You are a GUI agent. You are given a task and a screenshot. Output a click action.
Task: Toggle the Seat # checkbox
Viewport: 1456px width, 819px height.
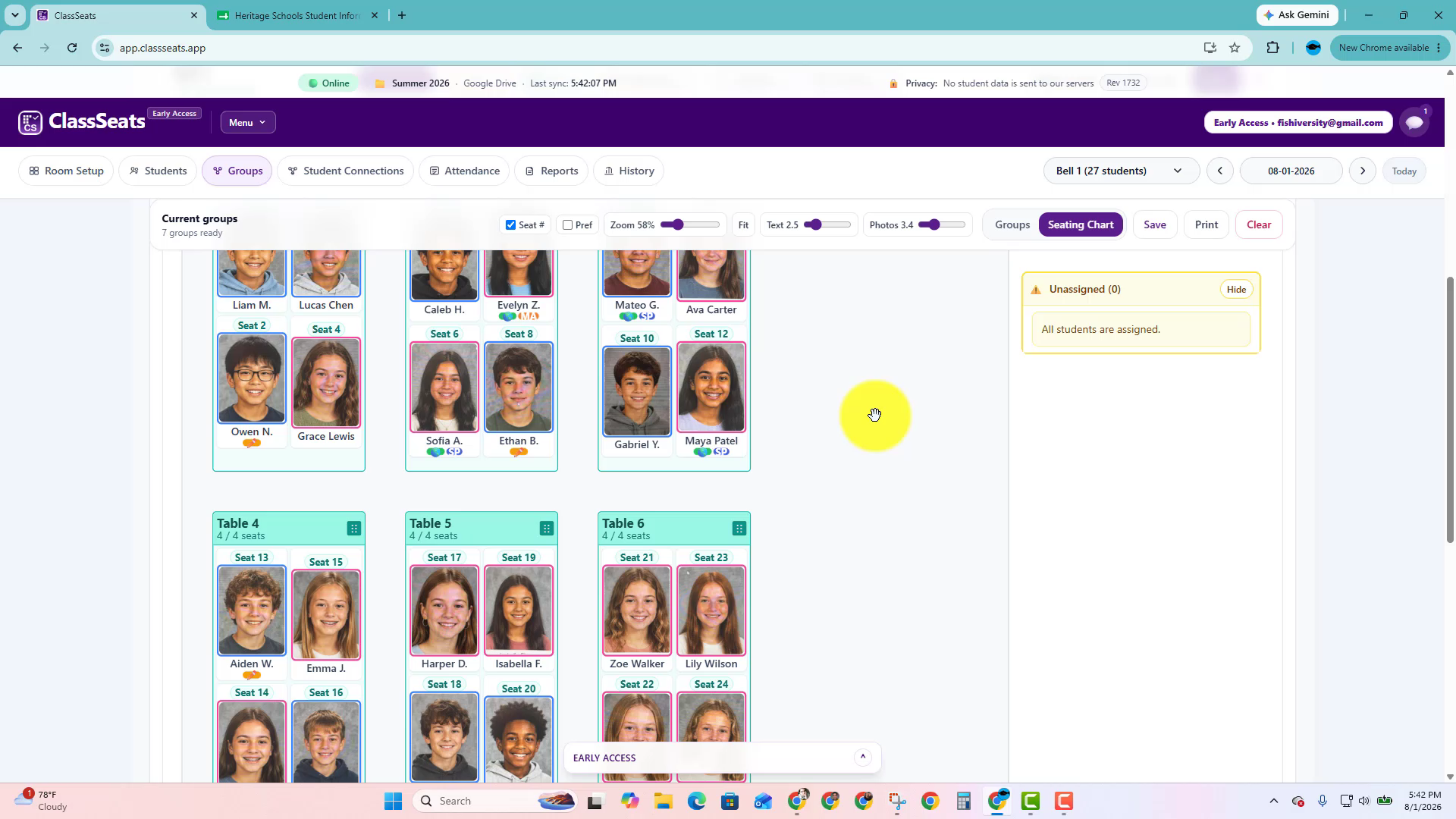(511, 225)
